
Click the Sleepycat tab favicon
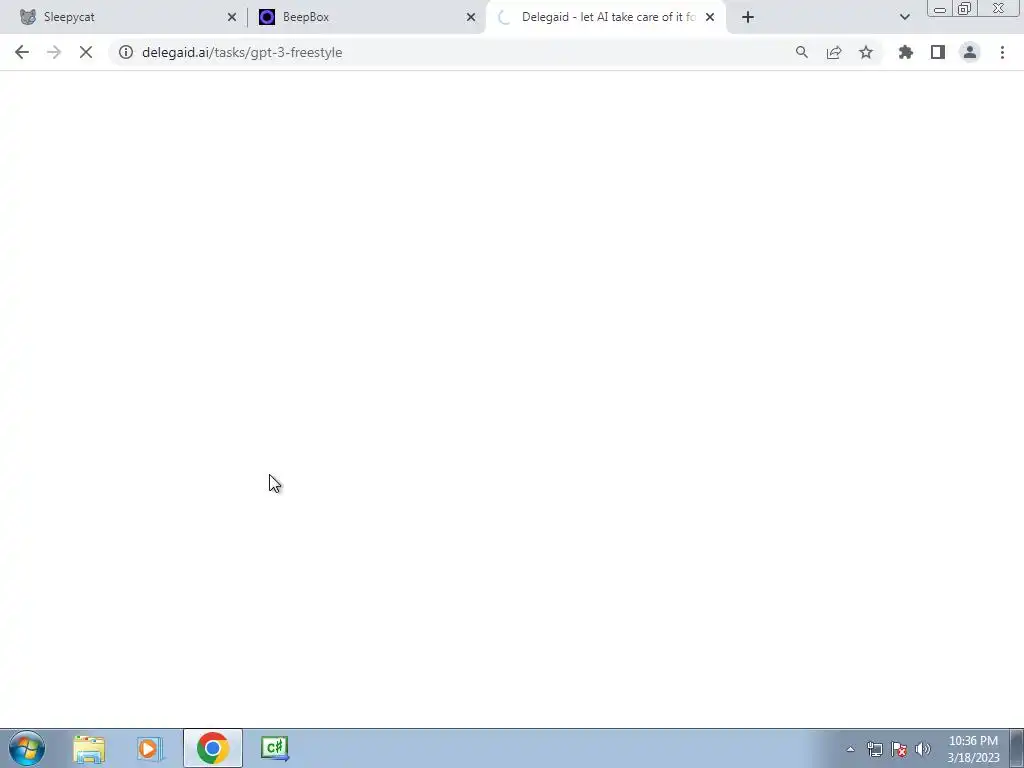[x=27, y=17]
